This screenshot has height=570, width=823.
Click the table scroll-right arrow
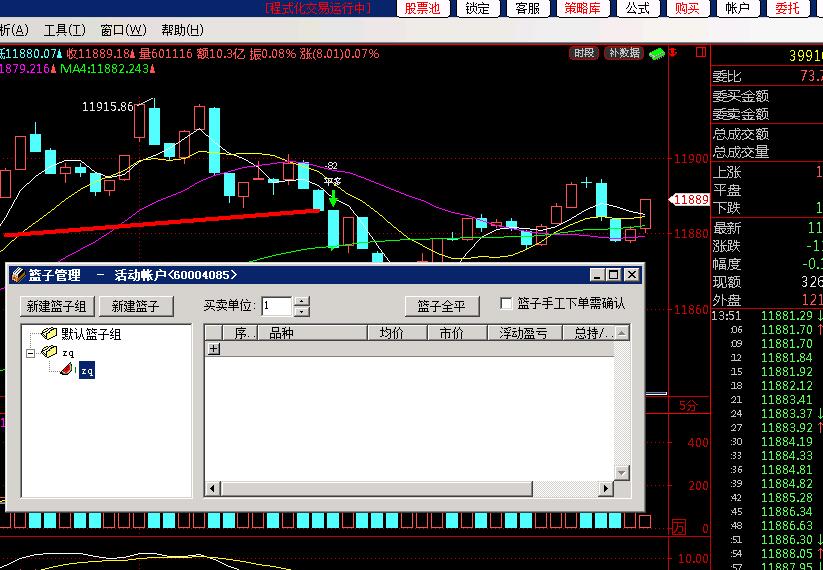click(606, 489)
